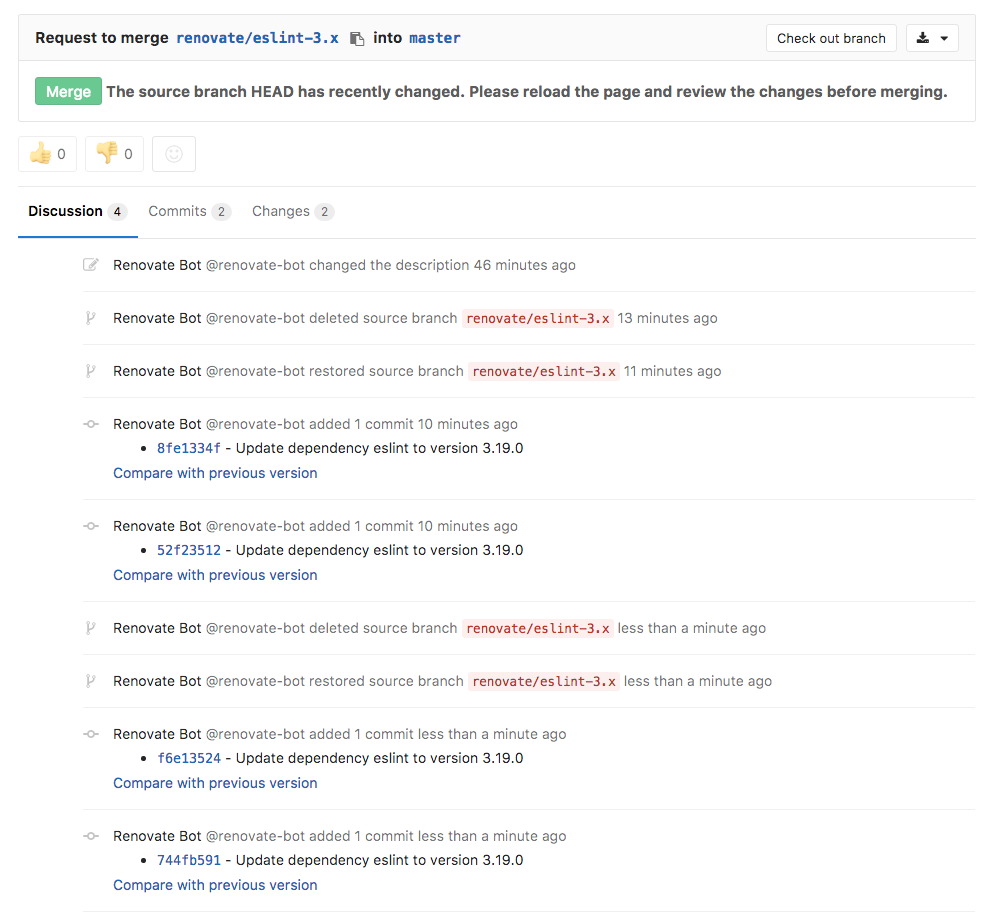Viewport: 997px width, 918px height.
Task: Click branch icon for restored branch less than a minute ago
Action: (x=91, y=681)
